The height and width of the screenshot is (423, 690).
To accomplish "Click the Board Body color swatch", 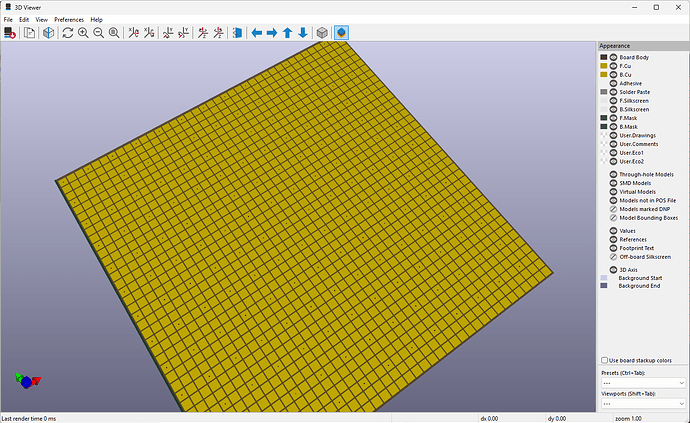I will (x=603, y=57).
